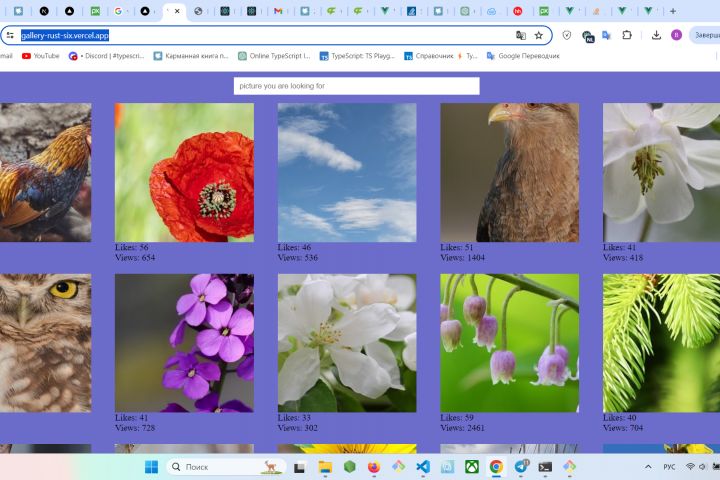Click the taskbar Поиск search box
The width and height of the screenshot is (720, 480).
pos(225,467)
